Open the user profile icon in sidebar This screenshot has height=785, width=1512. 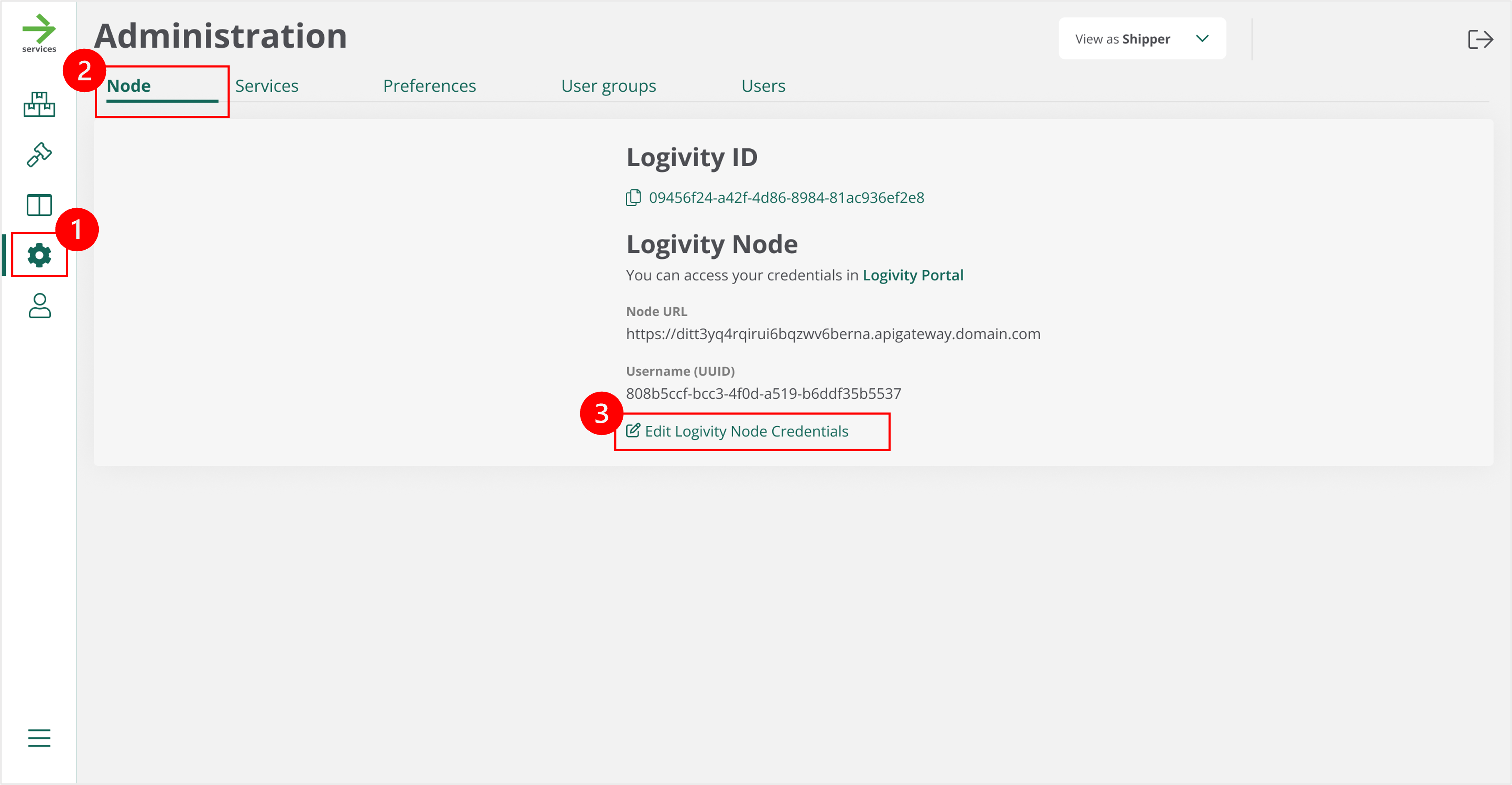39,306
